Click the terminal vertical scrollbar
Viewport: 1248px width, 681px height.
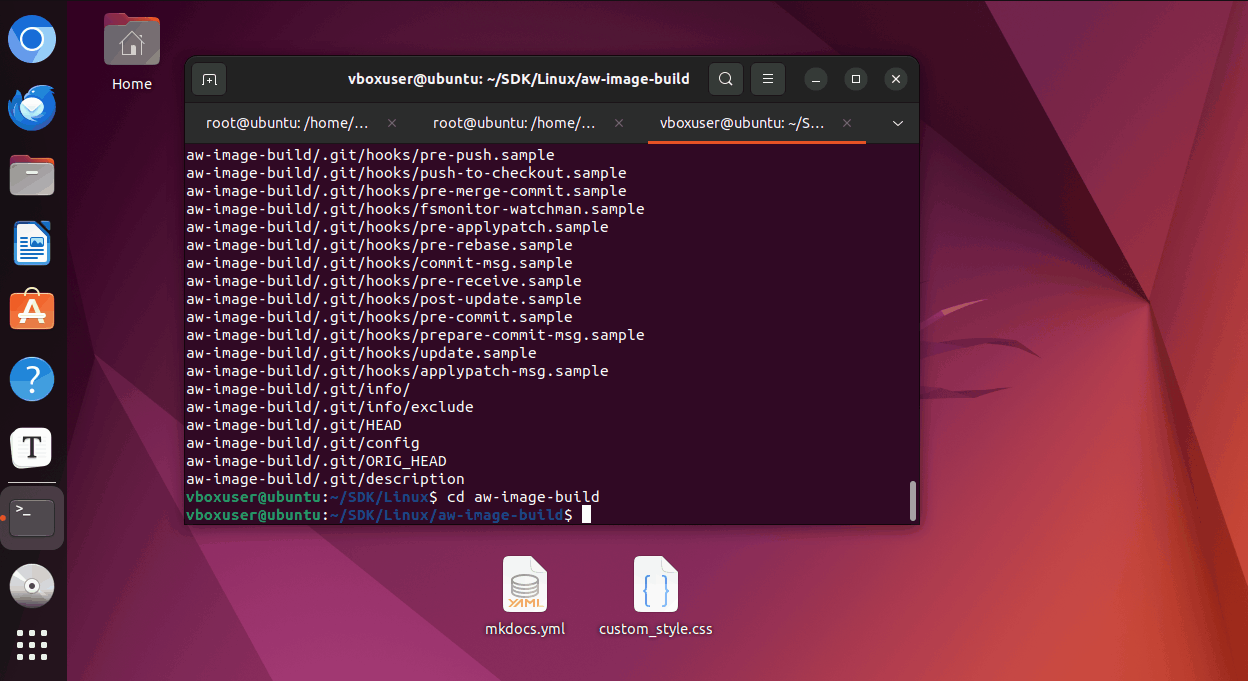(912, 500)
